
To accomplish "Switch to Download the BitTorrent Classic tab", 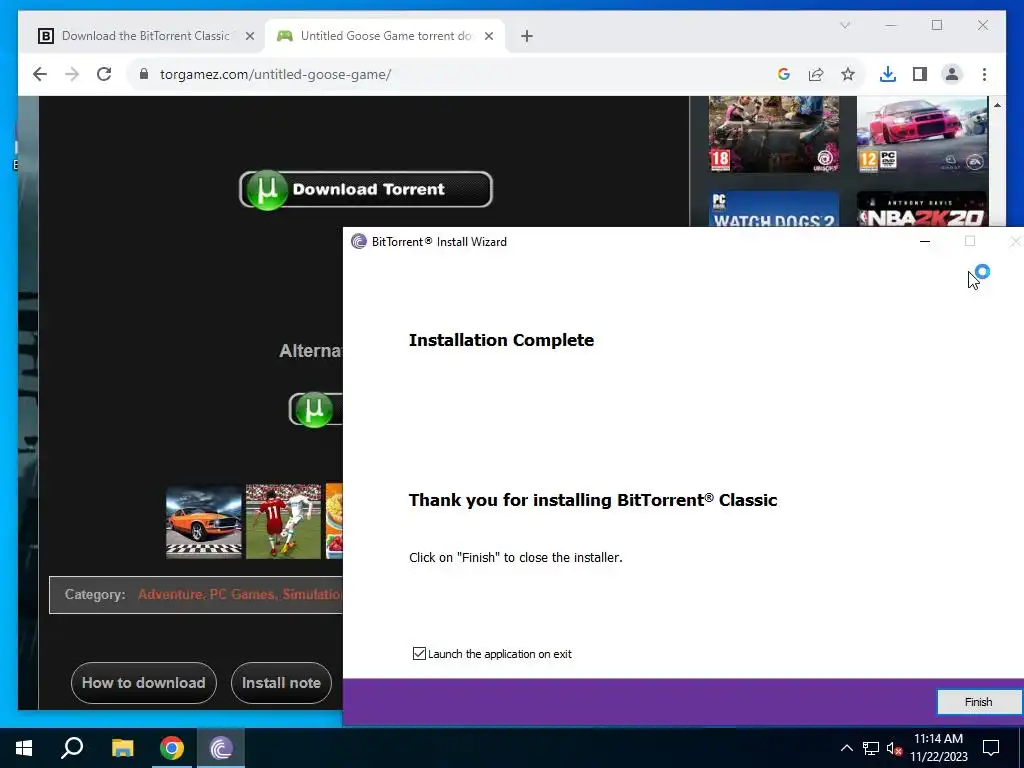I will 145,36.
